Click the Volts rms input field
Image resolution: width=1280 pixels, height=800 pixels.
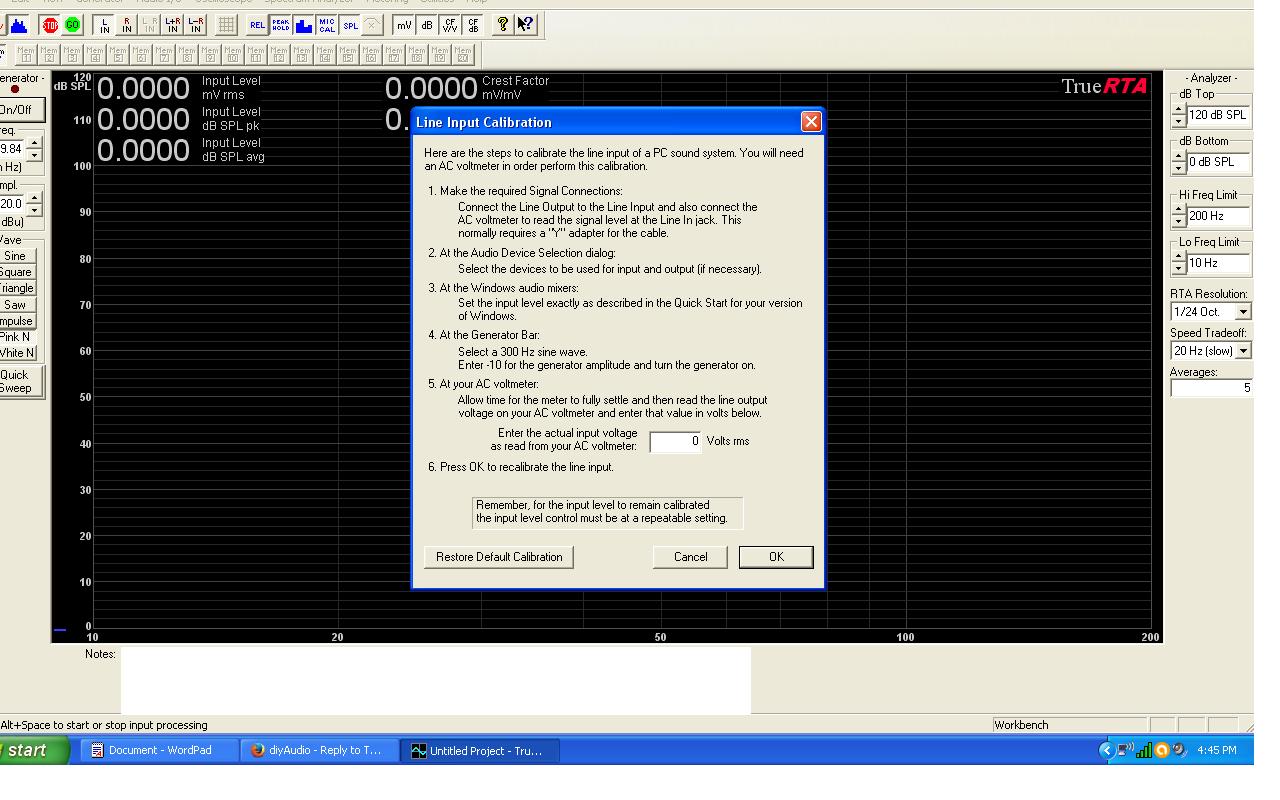click(675, 441)
